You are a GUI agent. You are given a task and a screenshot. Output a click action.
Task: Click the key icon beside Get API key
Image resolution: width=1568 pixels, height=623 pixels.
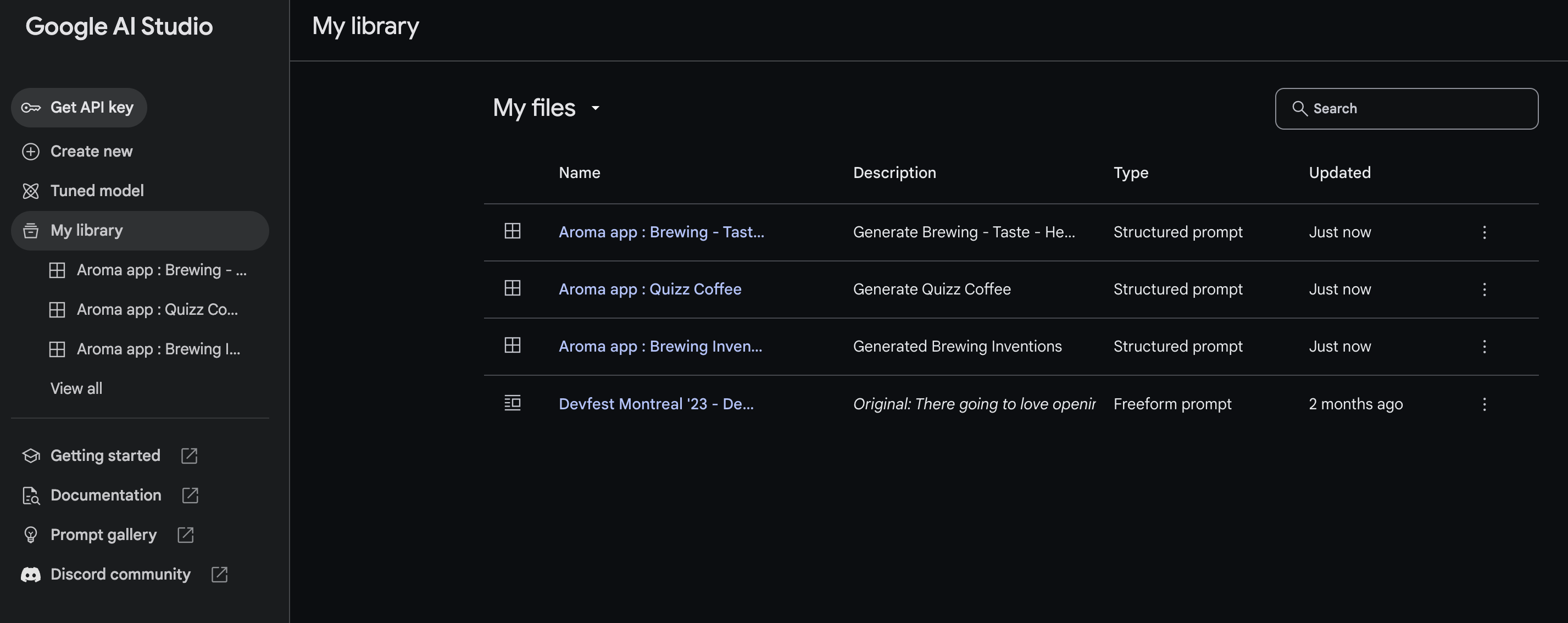[x=30, y=108]
